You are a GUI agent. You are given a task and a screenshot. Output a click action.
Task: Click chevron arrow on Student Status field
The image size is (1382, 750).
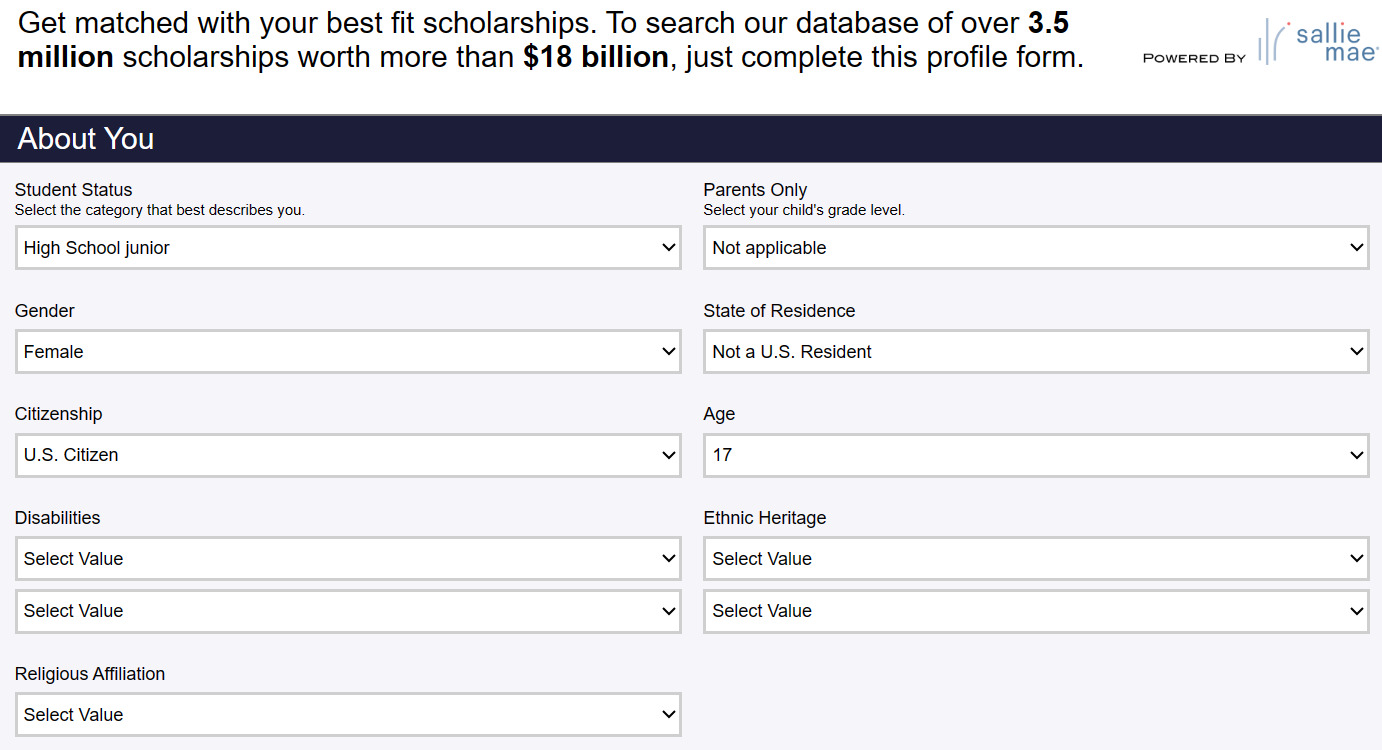[x=669, y=247]
